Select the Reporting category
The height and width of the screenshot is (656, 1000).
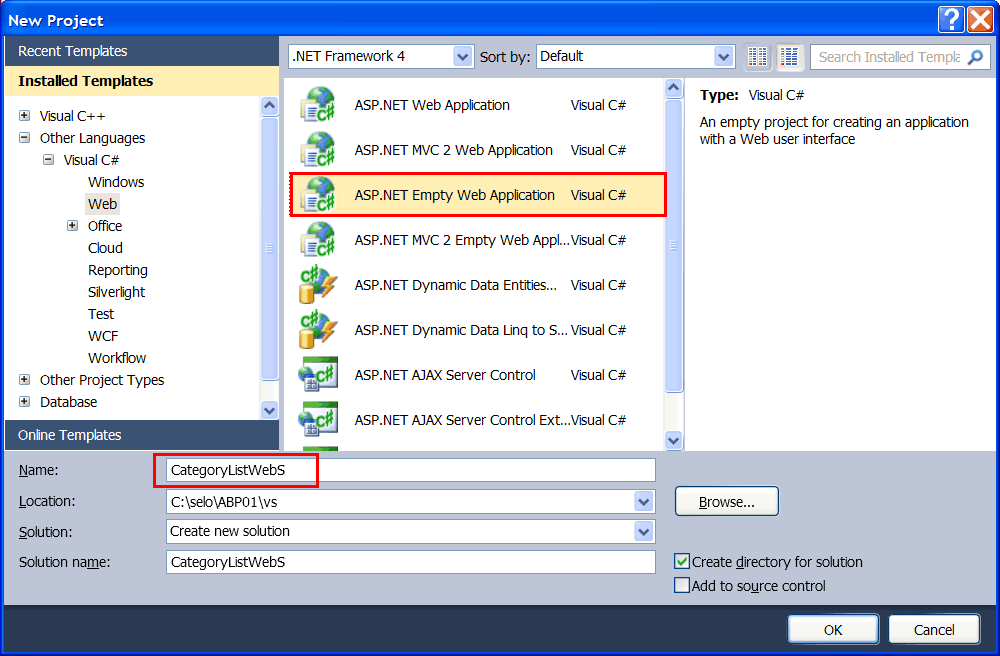coord(117,270)
